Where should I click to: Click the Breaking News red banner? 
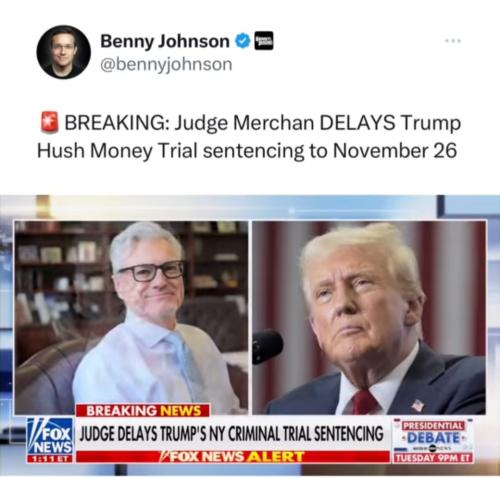[143, 410]
